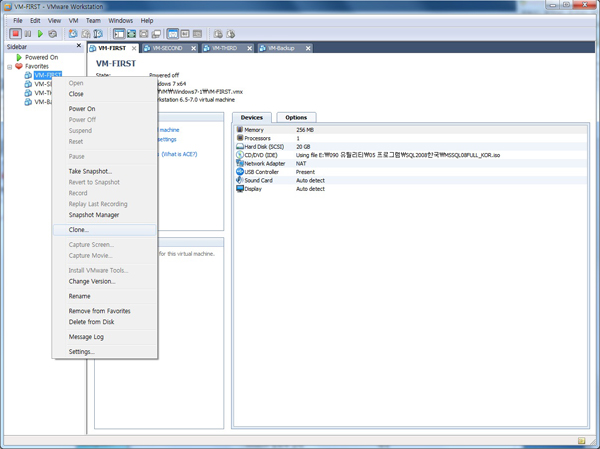Image resolution: width=600 pixels, height=449 pixels.
Task: Click the Capture Movie toolbar icon
Action: [x=231, y=34]
